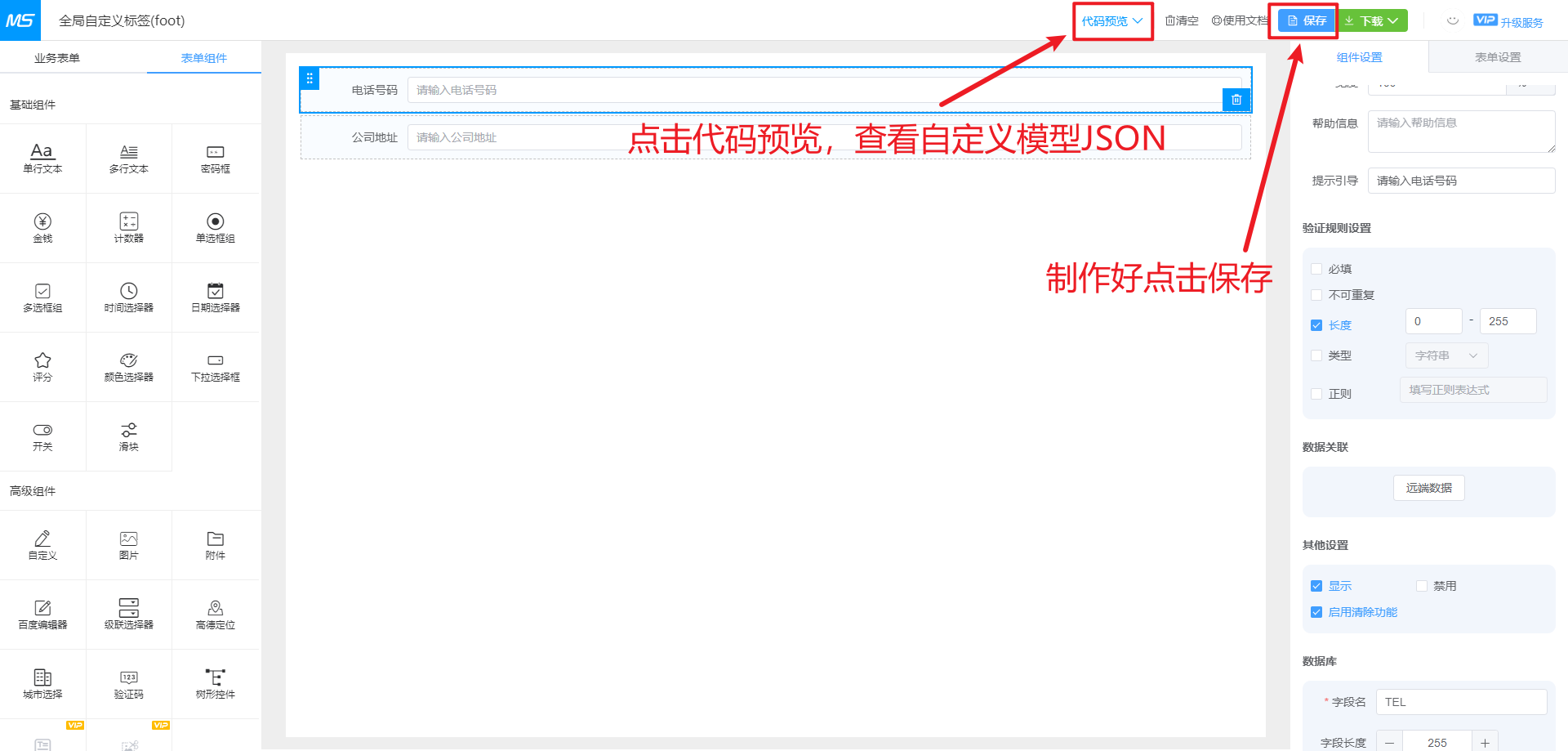
Task: Check the 禁用 disable option
Action: 1422,586
